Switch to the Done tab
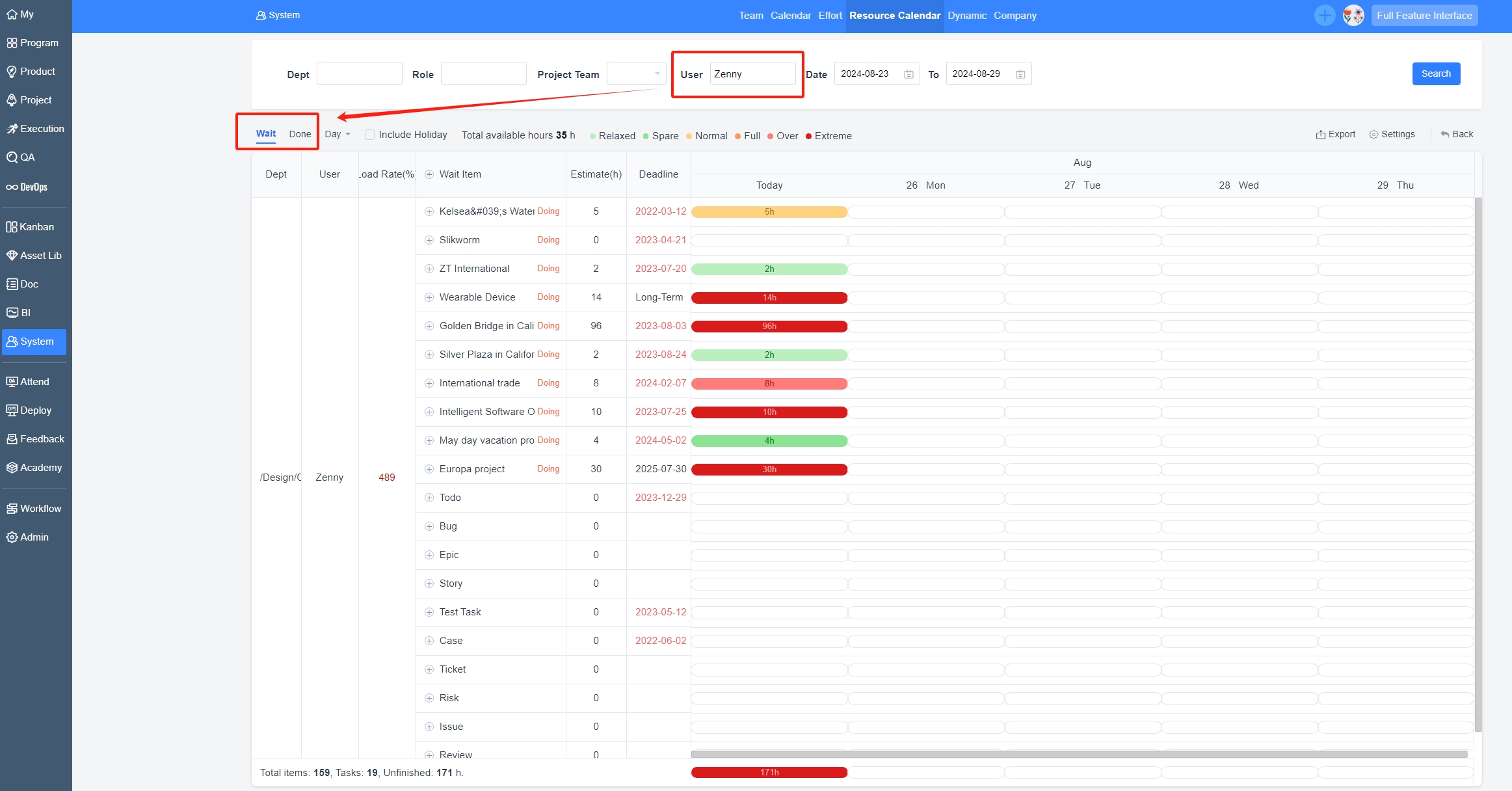 (300, 134)
